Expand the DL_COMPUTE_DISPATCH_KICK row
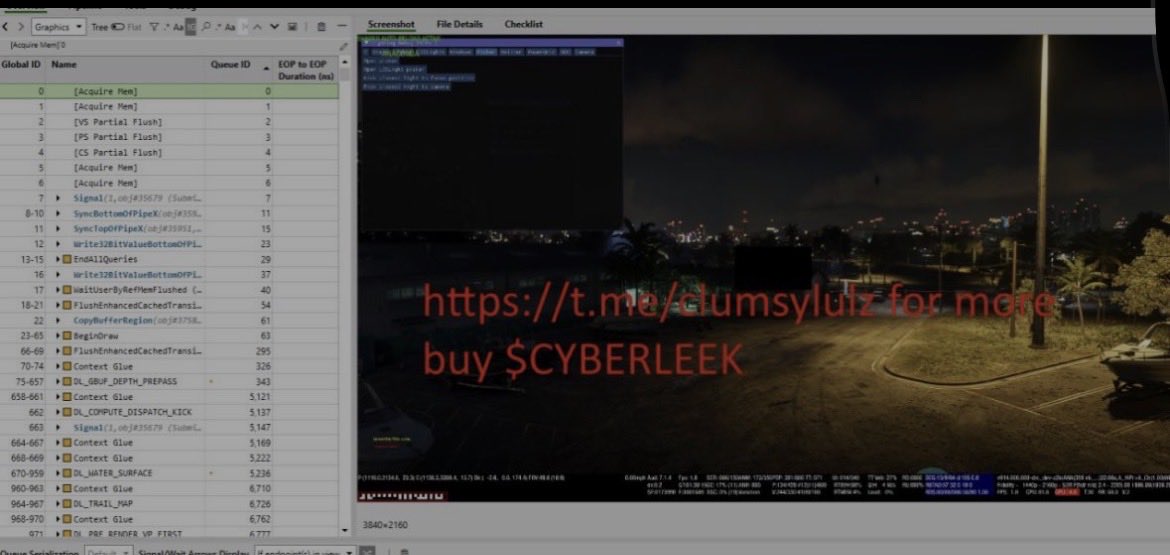The height and width of the screenshot is (555, 1170). [x=59, y=413]
